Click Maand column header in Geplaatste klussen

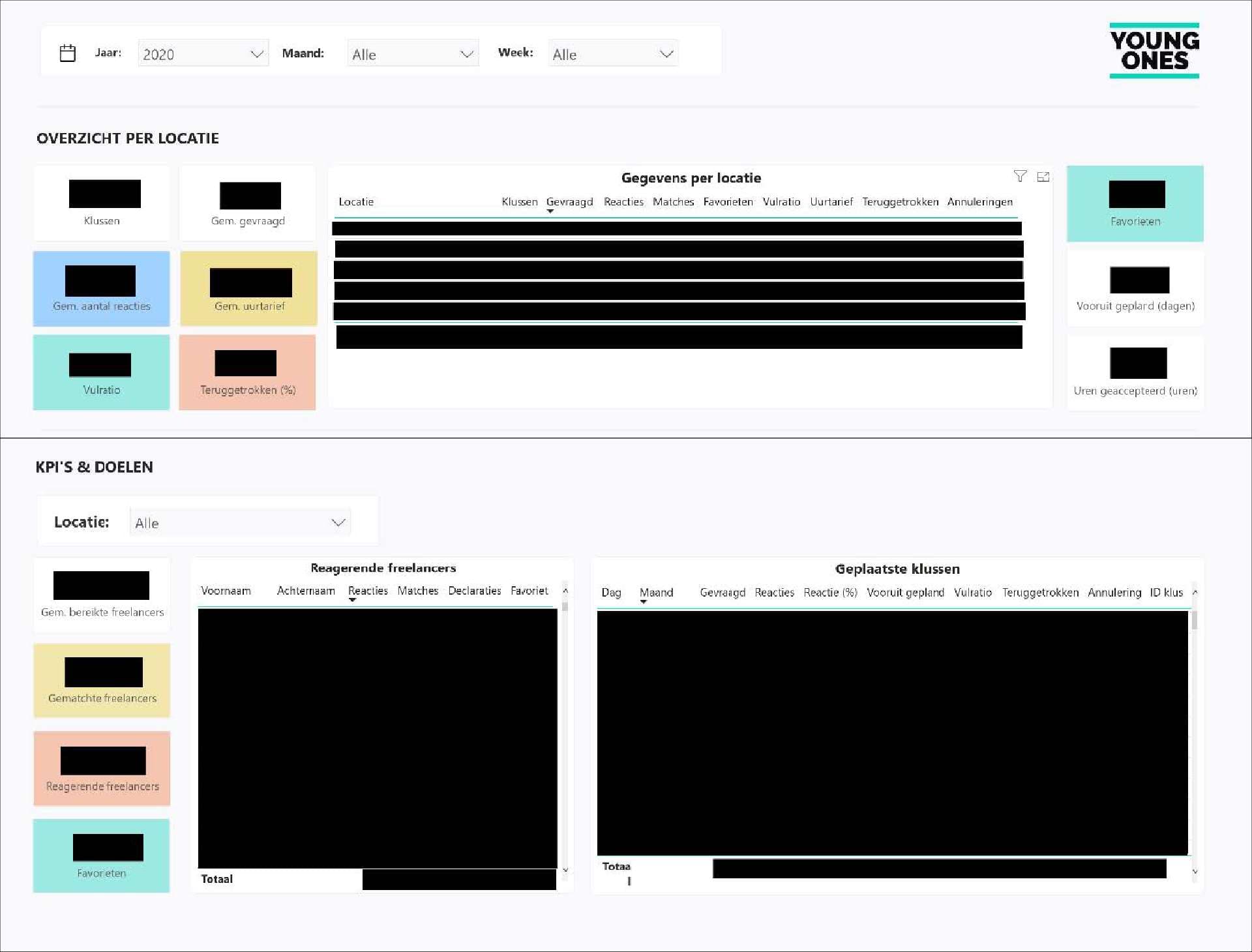pos(656,592)
